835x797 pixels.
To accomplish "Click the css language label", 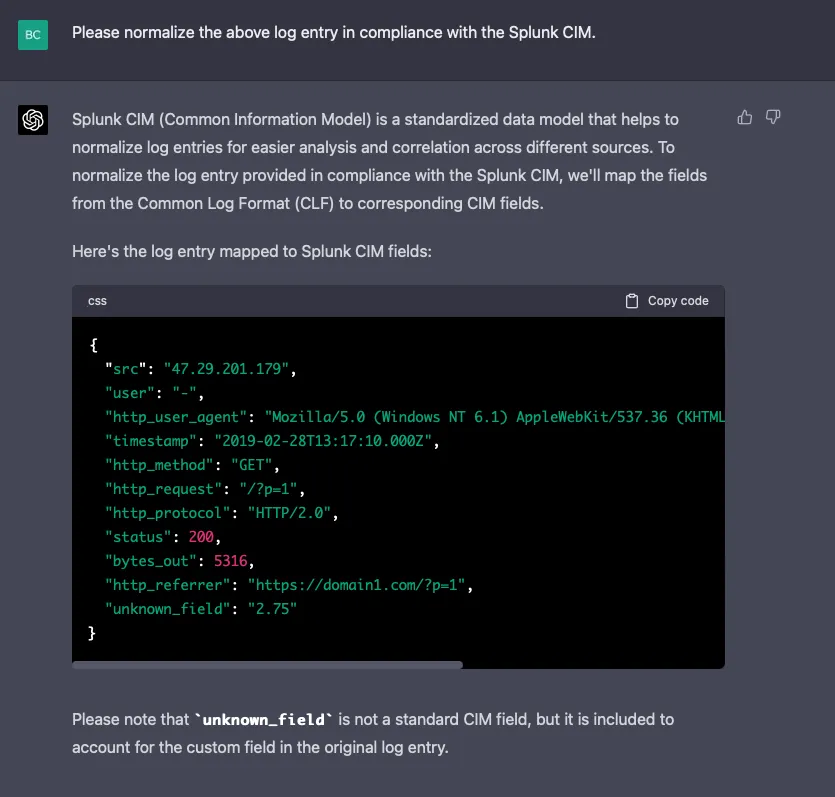I will coord(97,301).
